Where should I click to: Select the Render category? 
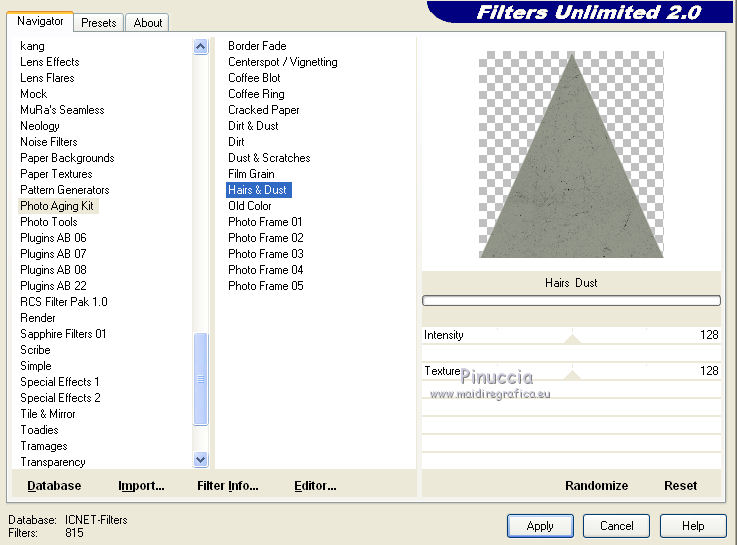point(38,318)
